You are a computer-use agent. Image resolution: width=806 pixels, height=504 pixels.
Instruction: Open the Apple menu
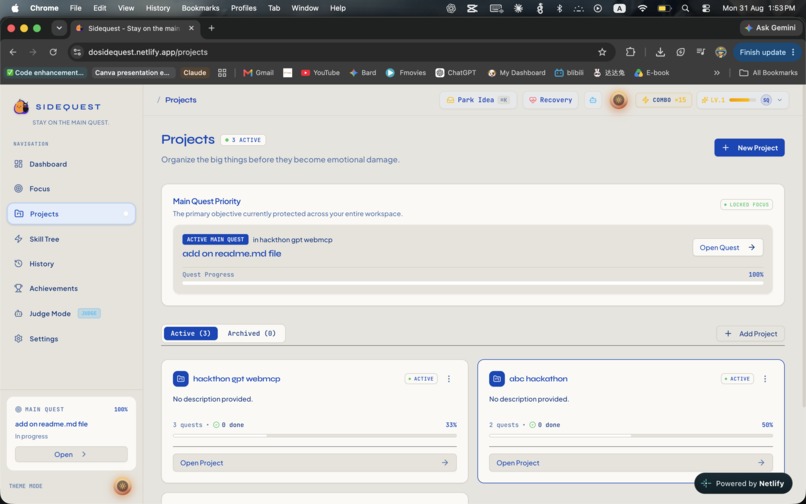tap(15, 8)
